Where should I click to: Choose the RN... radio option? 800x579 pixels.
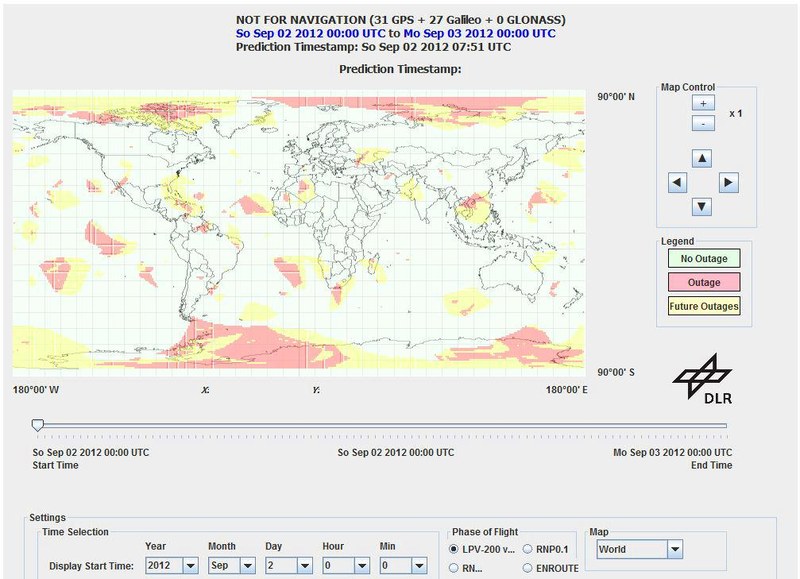coord(455,568)
